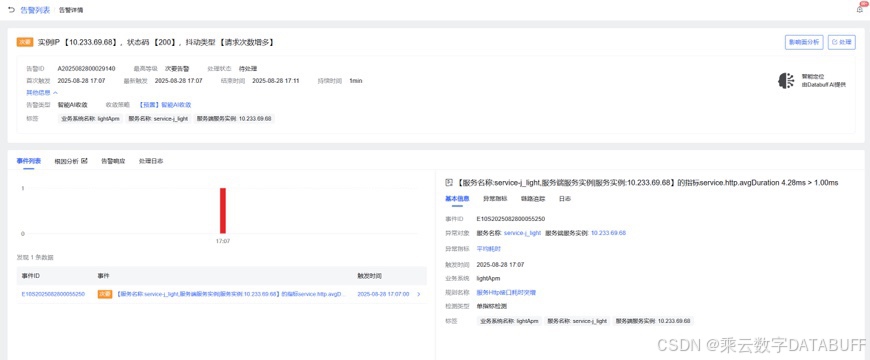Select the 异常指标 tab
Viewport: 870px width, 360px height.
click(495, 199)
